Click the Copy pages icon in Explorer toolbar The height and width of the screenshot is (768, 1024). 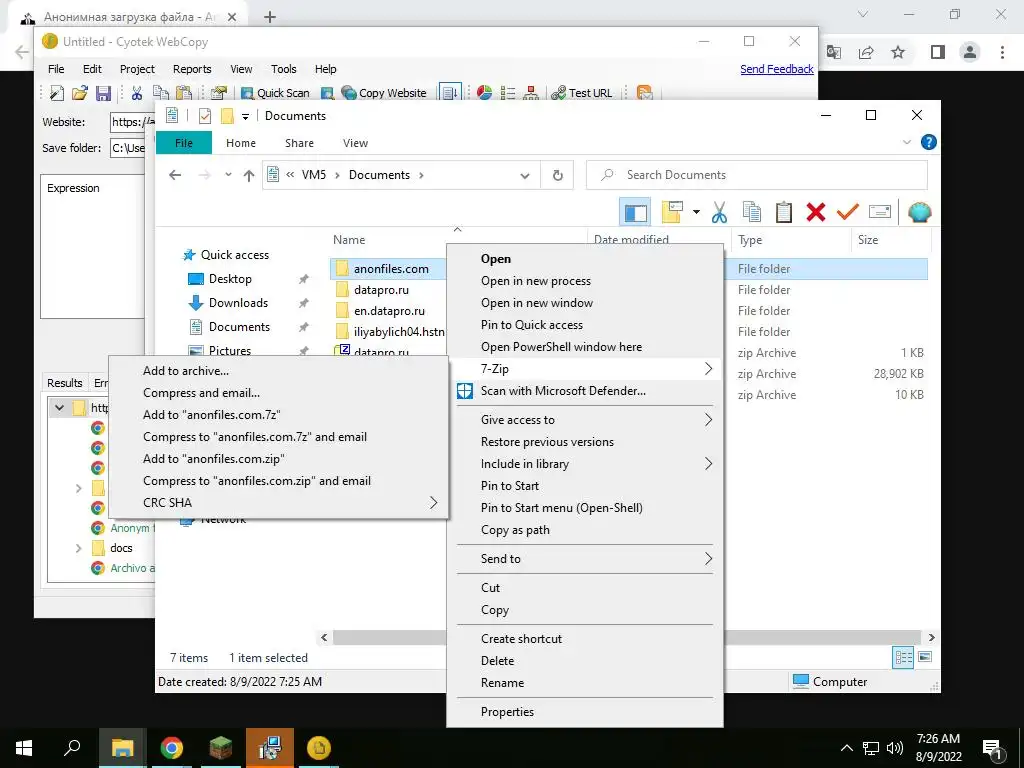click(x=752, y=212)
